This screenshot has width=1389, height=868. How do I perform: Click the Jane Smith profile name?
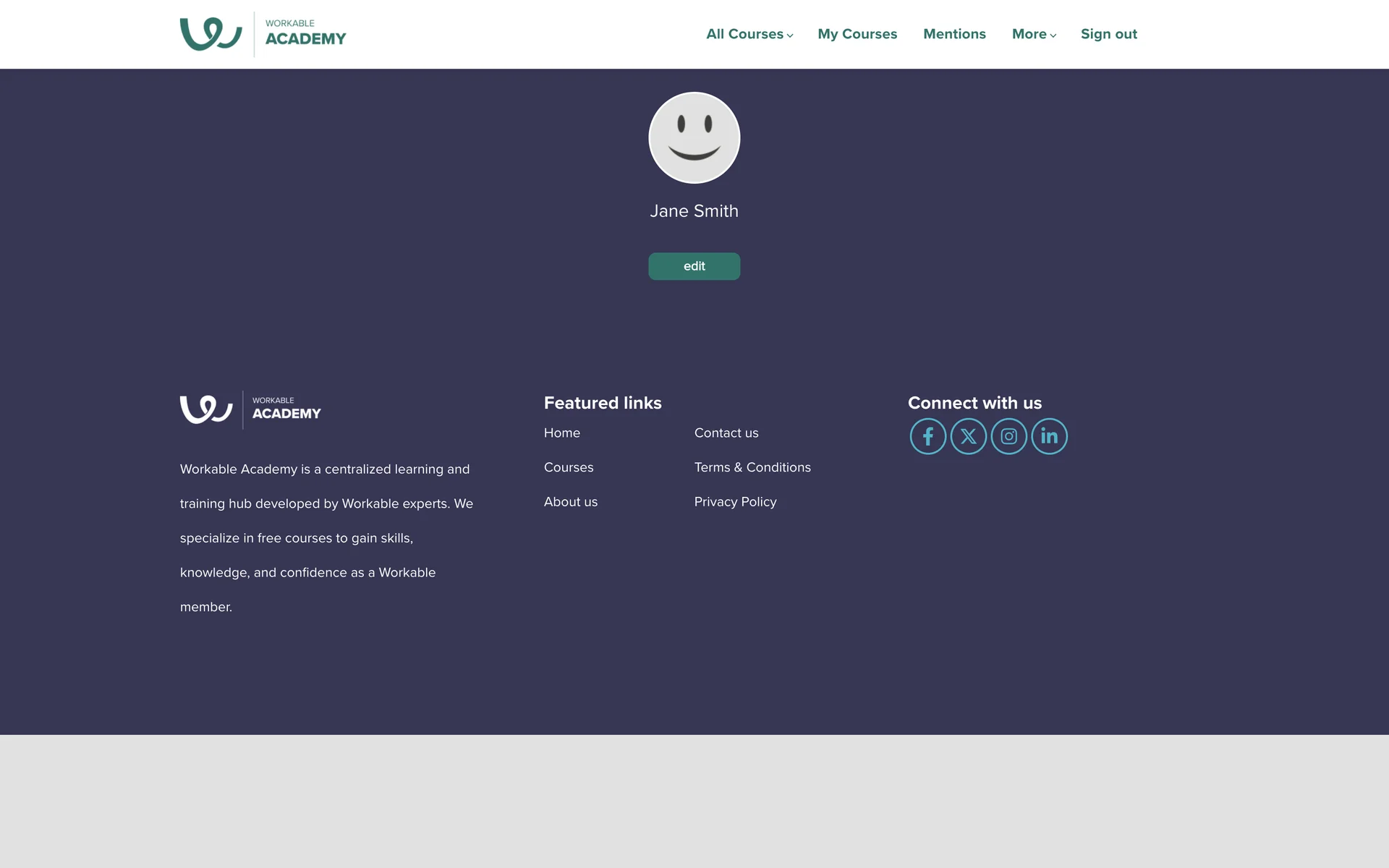(x=694, y=211)
